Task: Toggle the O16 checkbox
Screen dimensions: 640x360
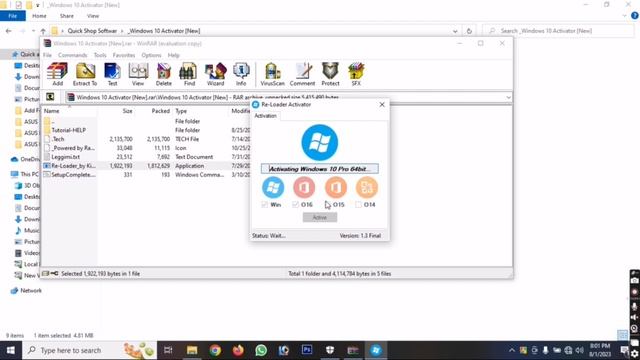Action: 296,204
